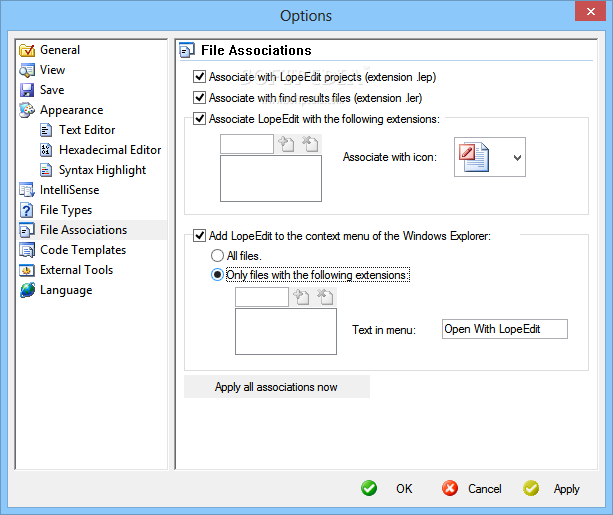Open the Save options page

pos(52,90)
